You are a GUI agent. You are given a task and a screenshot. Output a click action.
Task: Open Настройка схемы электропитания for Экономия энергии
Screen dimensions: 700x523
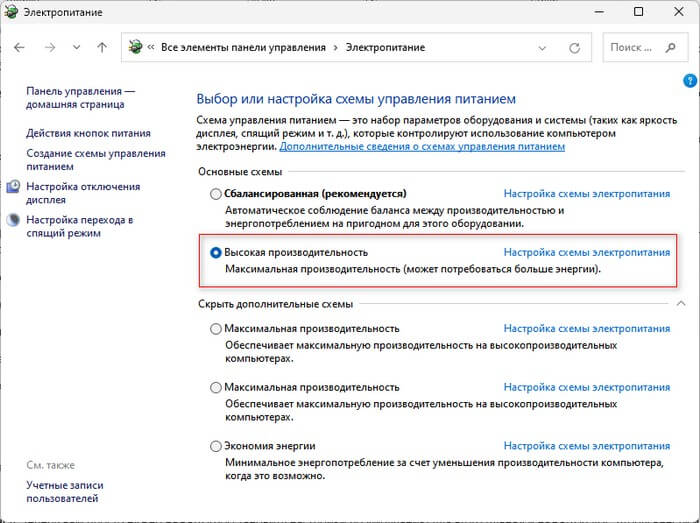point(587,446)
